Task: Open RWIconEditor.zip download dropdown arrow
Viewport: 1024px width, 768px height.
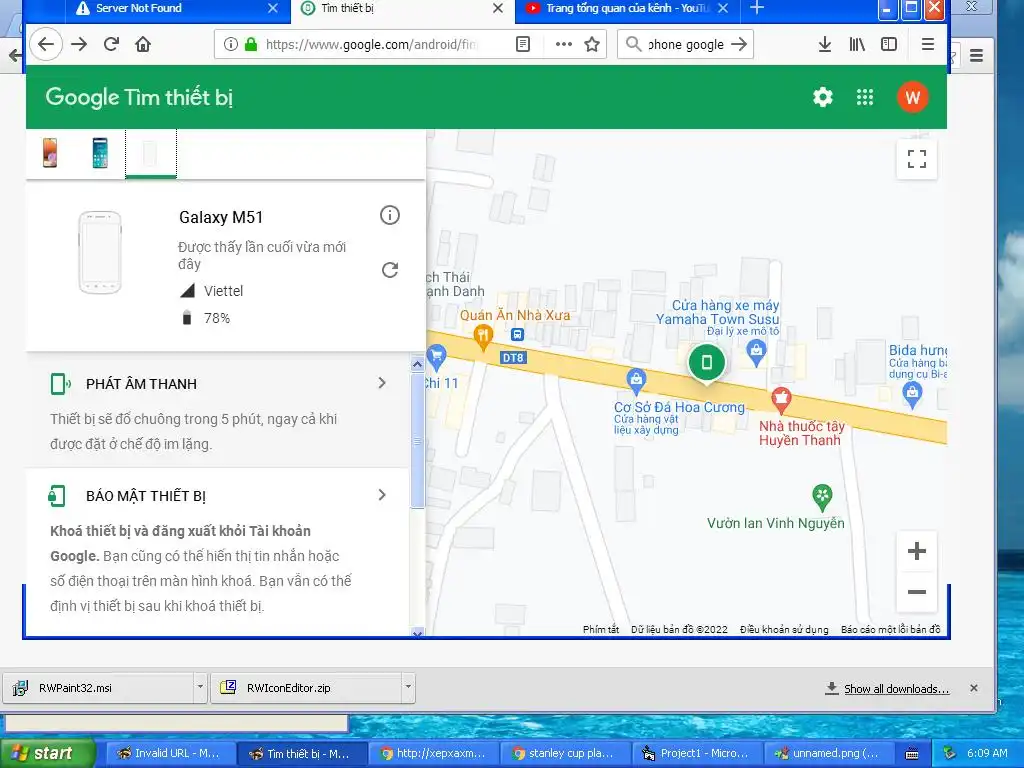Action: pyautogui.click(x=408, y=687)
